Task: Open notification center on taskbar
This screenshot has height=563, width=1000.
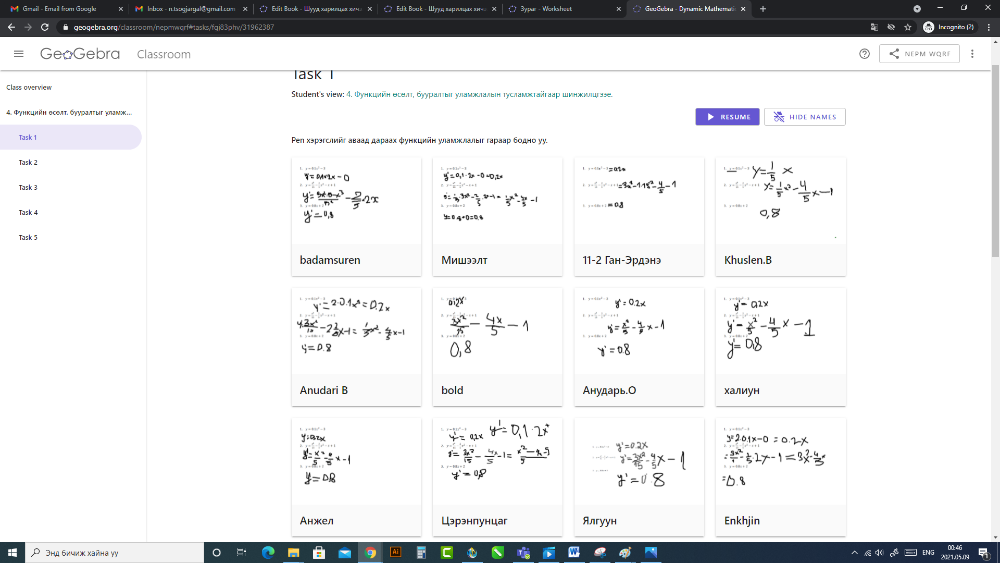Action: tap(984, 552)
